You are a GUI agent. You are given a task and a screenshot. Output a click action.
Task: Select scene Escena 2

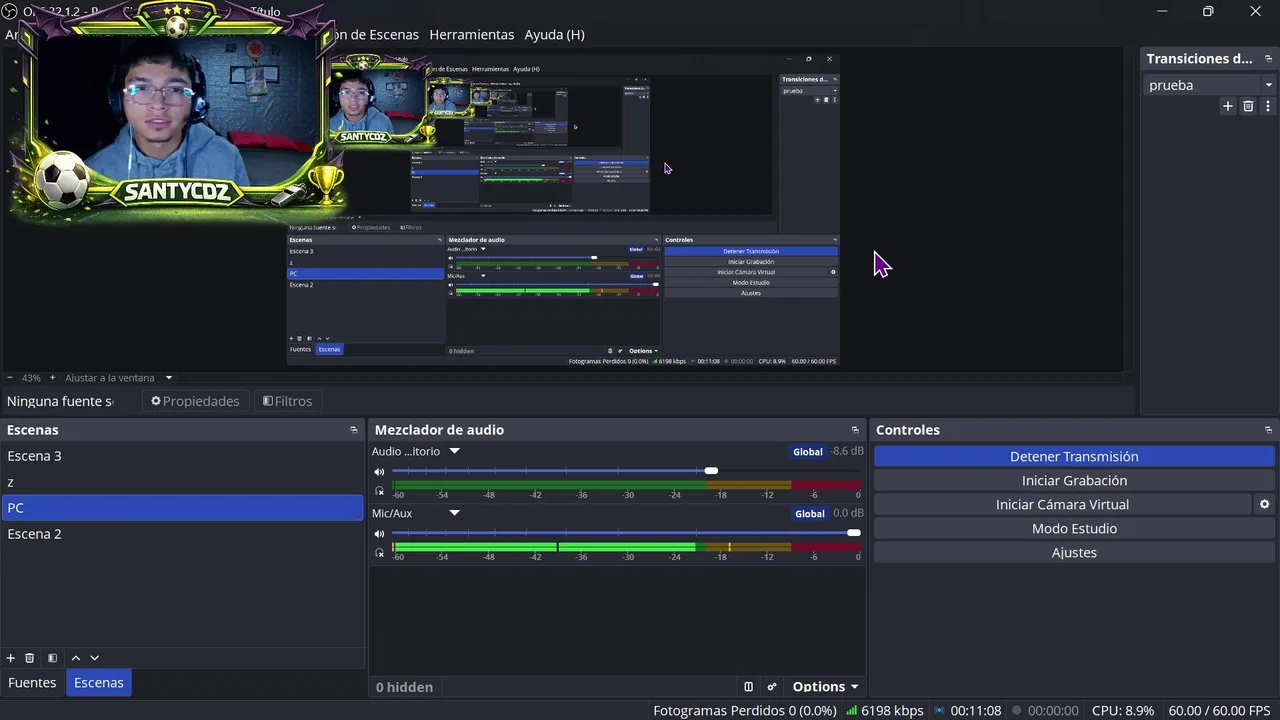(182, 534)
